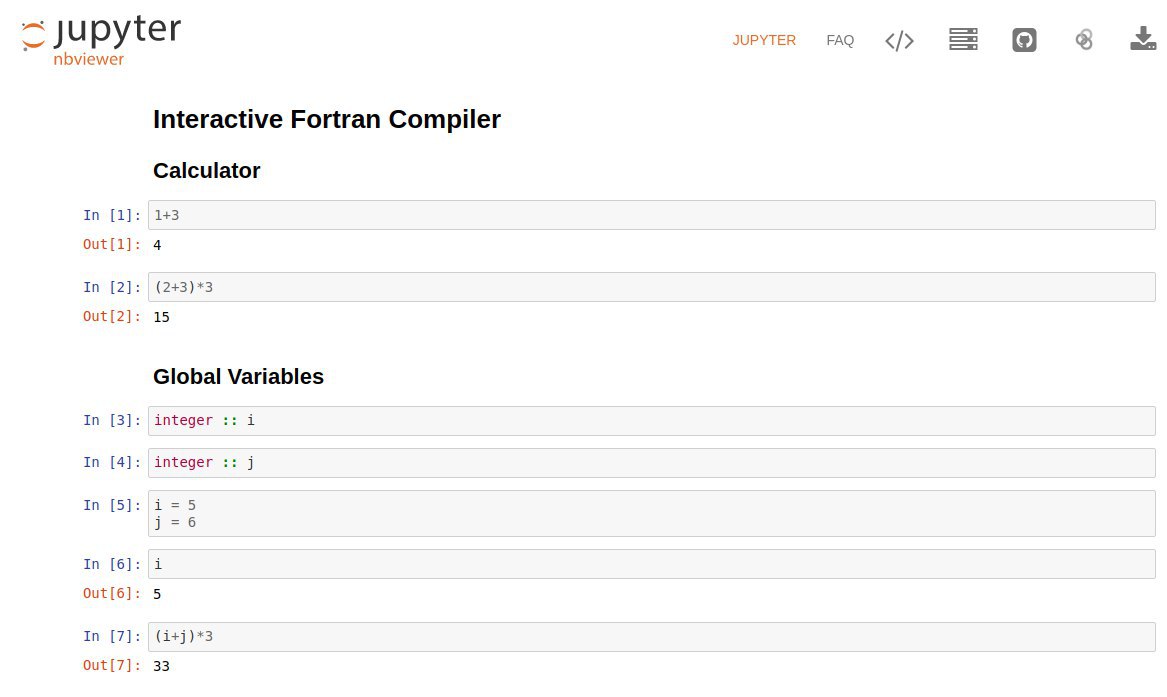Click the Out[7] result 33
Screen dimensions: 1167x697
click(x=162, y=666)
